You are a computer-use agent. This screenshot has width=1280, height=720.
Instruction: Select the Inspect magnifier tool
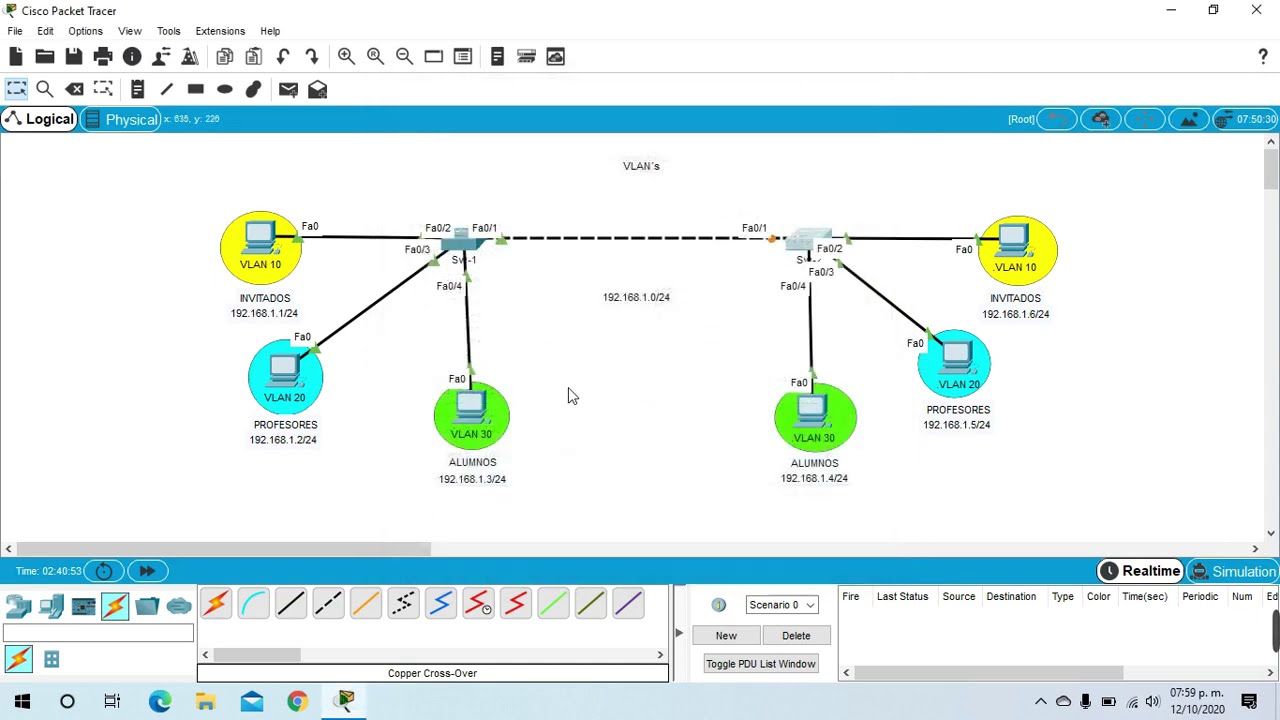[x=45, y=90]
